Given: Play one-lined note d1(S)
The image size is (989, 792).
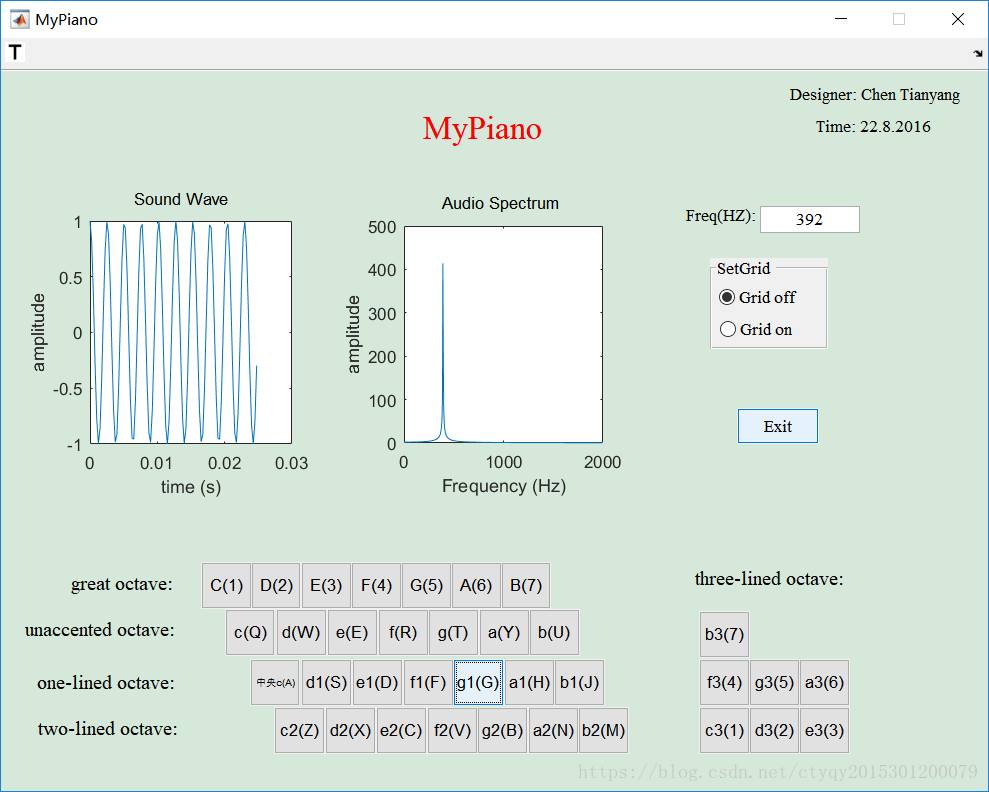Looking at the screenshot, I should [326, 682].
